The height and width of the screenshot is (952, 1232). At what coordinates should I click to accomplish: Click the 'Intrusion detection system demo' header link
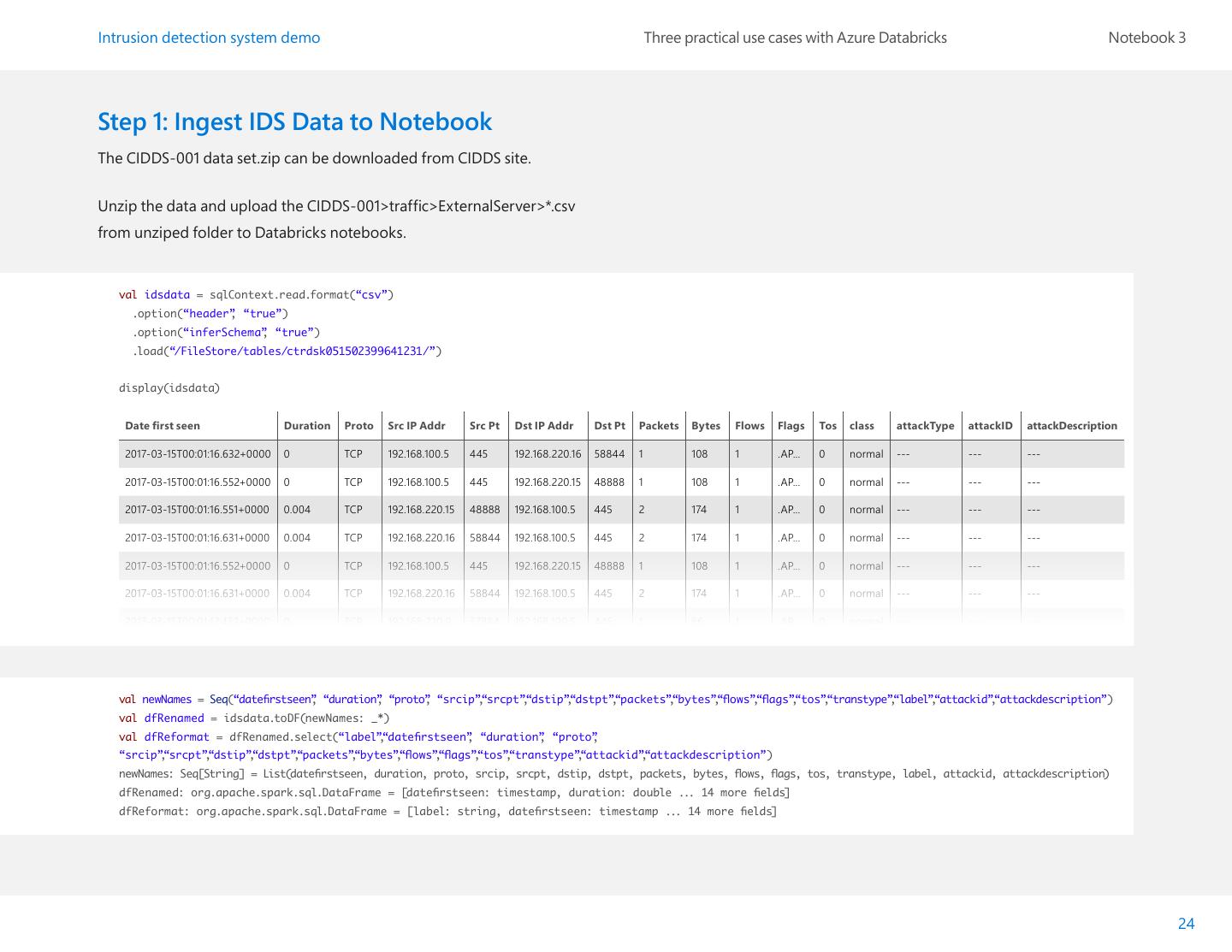(x=209, y=38)
